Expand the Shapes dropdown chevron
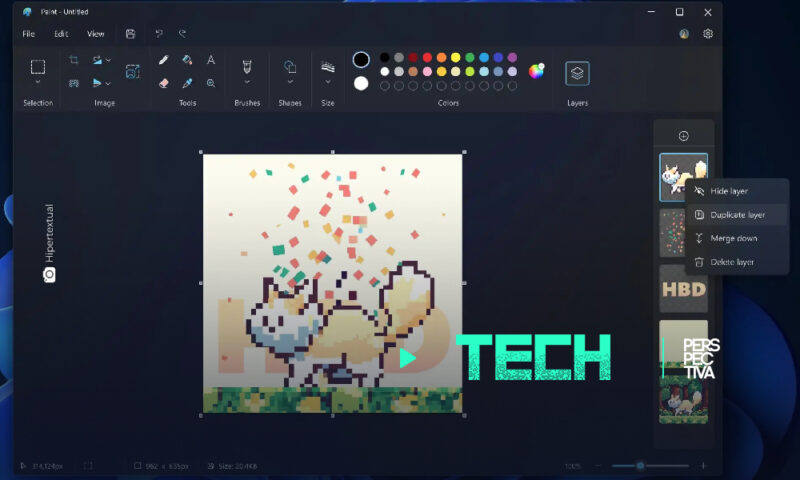The width and height of the screenshot is (800, 480). point(290,82)
